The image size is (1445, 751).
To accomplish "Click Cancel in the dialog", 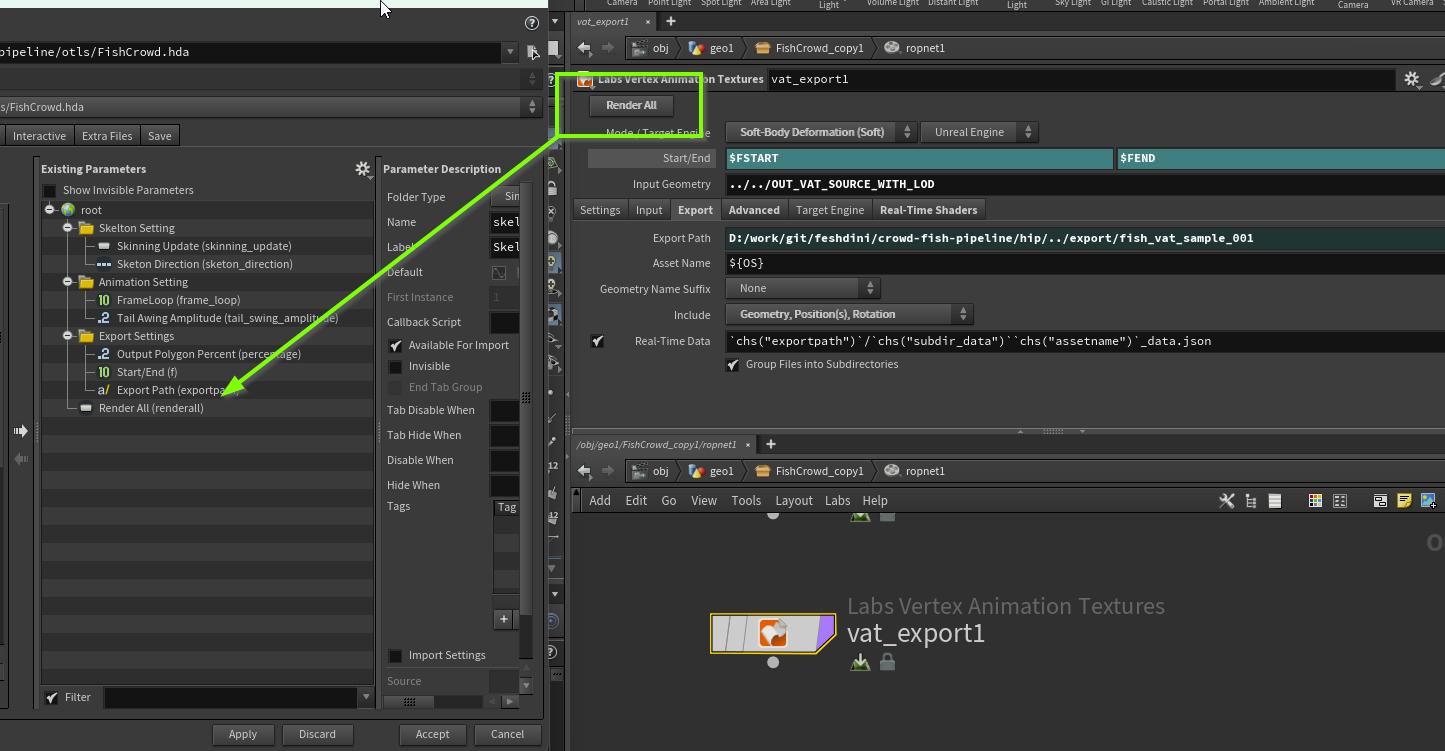I will click(x=507, y=734).
